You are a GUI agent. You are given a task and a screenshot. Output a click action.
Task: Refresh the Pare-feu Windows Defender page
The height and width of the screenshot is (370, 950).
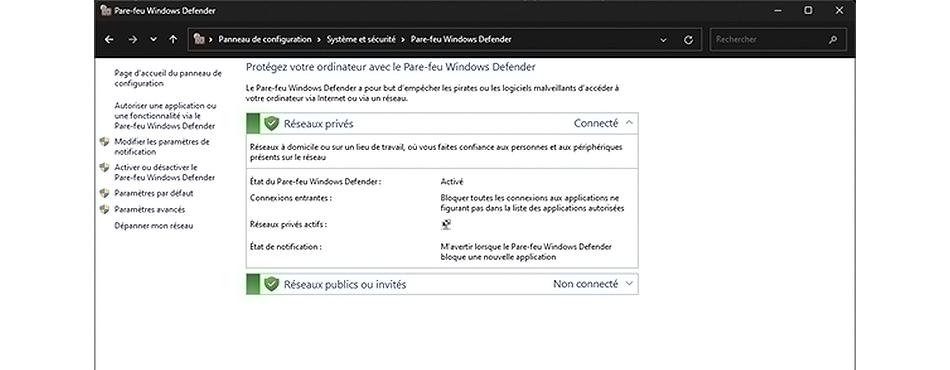coord(688,39)
